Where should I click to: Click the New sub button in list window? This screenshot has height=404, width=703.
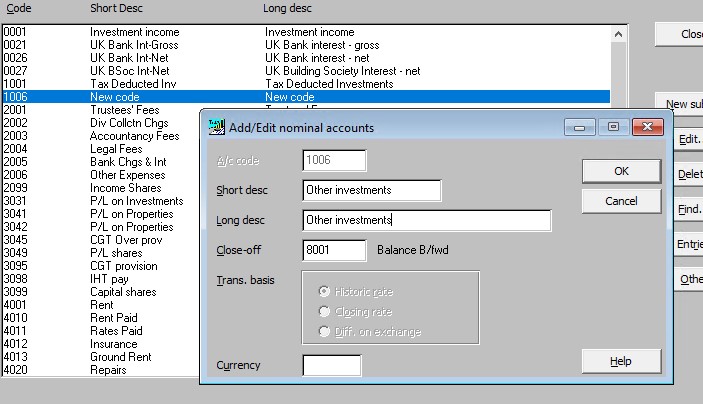click(679, 104)
